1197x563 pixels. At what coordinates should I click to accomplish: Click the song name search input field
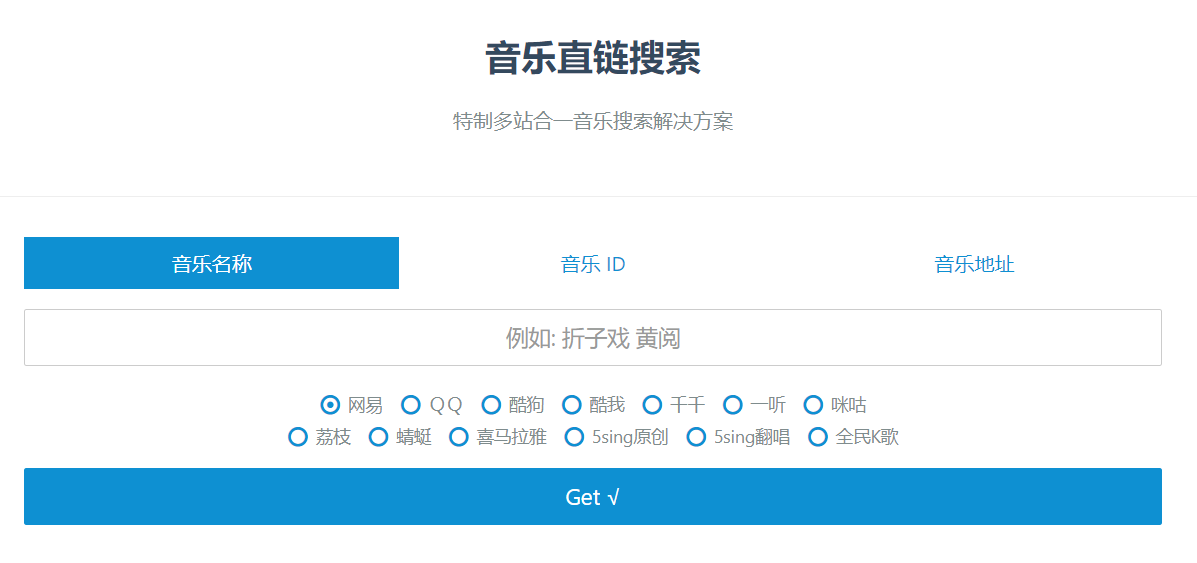click(x=593, y=338)
